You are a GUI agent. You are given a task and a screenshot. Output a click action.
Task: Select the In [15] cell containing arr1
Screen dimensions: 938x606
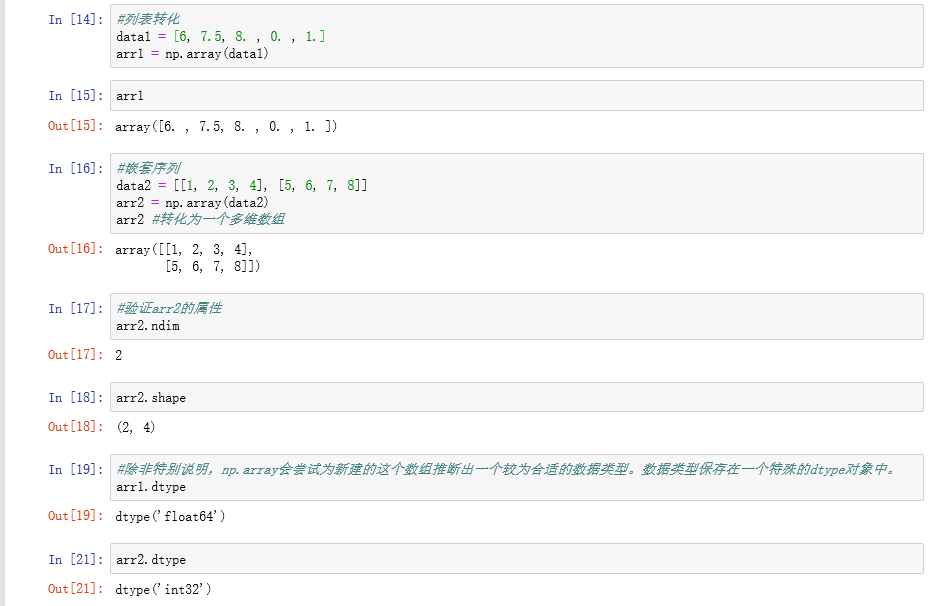click(516, 96)
